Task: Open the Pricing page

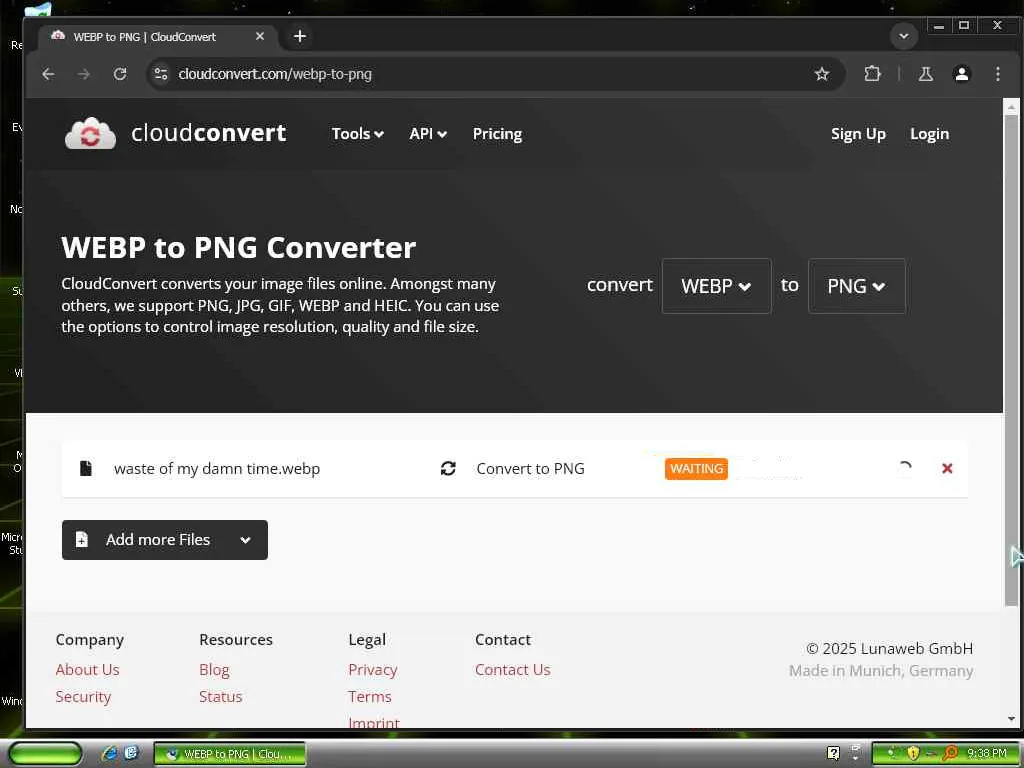Action: point(497,134)
